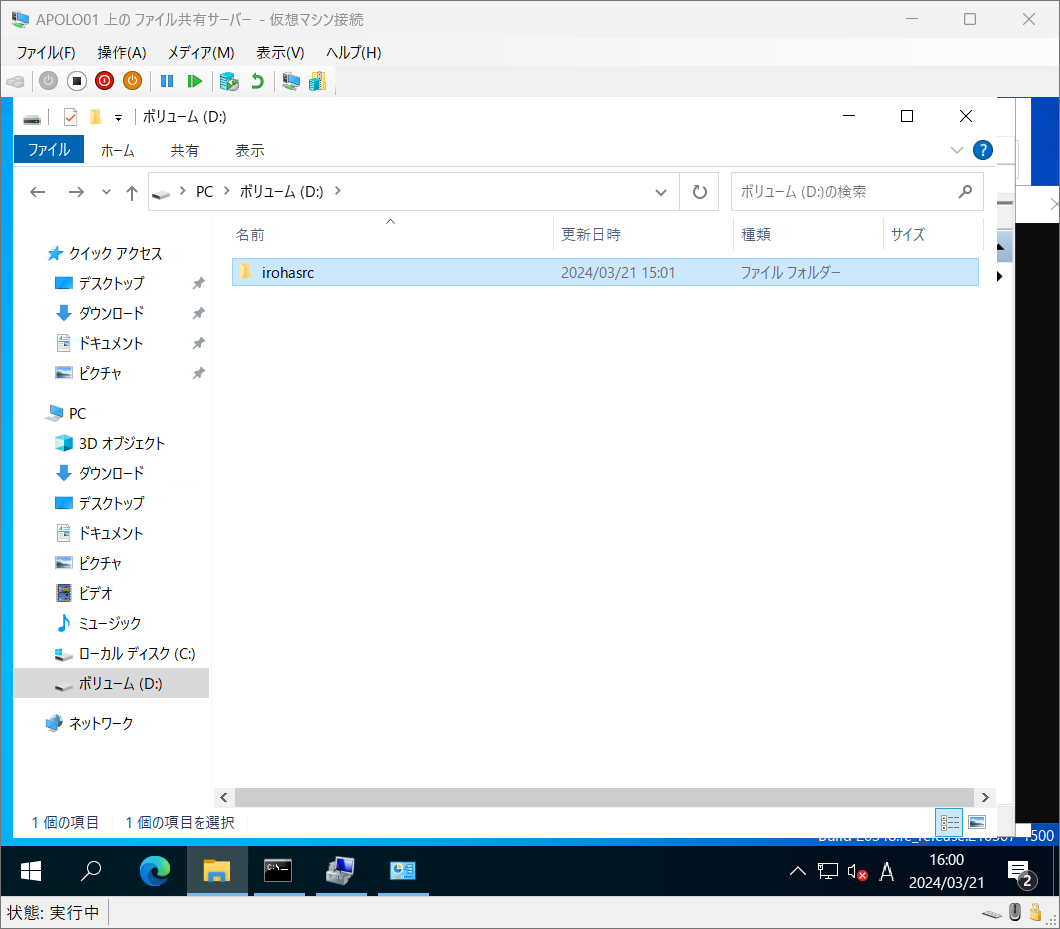Image resolution: width=1060 pixels, height=929 pixels.
Task: Open the ファイル(F) menu of VM connection
Action: pyautogui.click(x=46, y=53)
